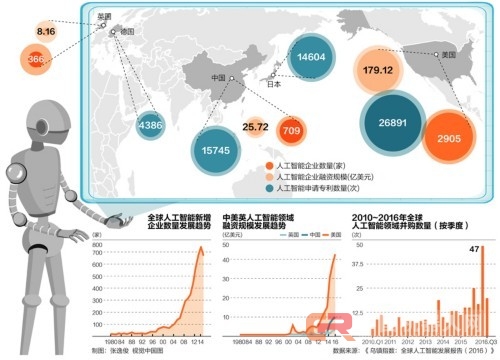
Task: Click the 全球人工智能新增企业数量发展趋势 chart title
Action: pos(179,222)
